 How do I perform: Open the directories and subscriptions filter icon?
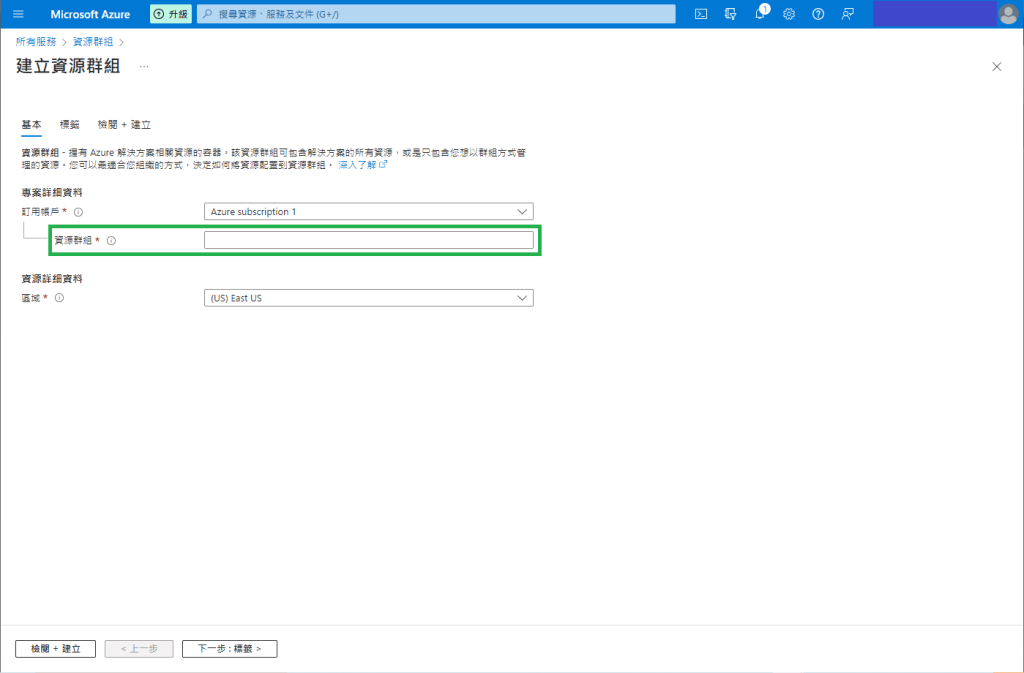tap(731, 14)
